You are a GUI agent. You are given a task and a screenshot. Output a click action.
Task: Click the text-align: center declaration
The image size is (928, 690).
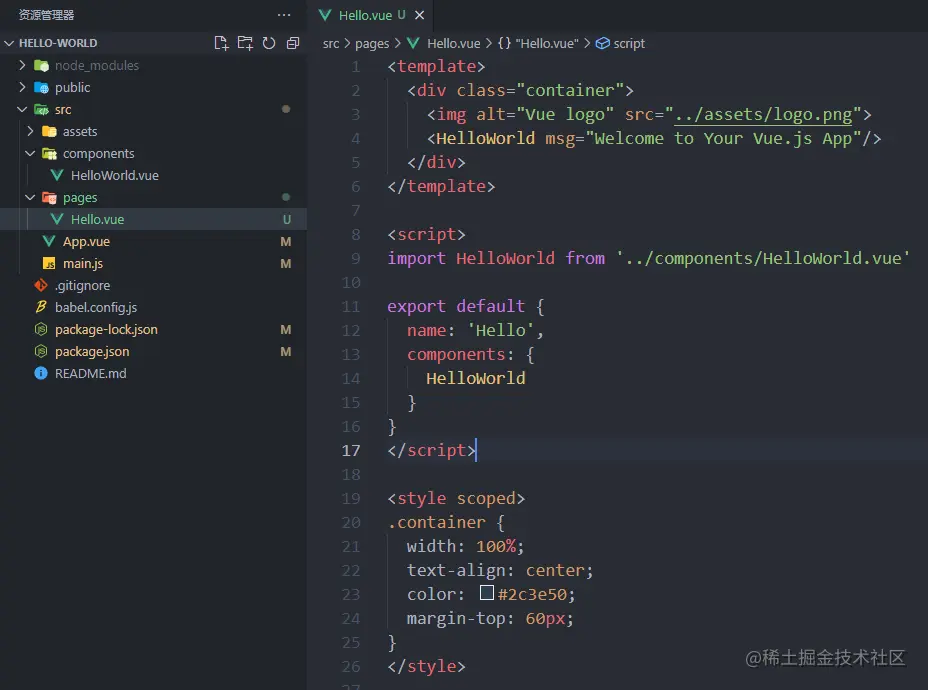pyautogui.click(x=500, y=570)
